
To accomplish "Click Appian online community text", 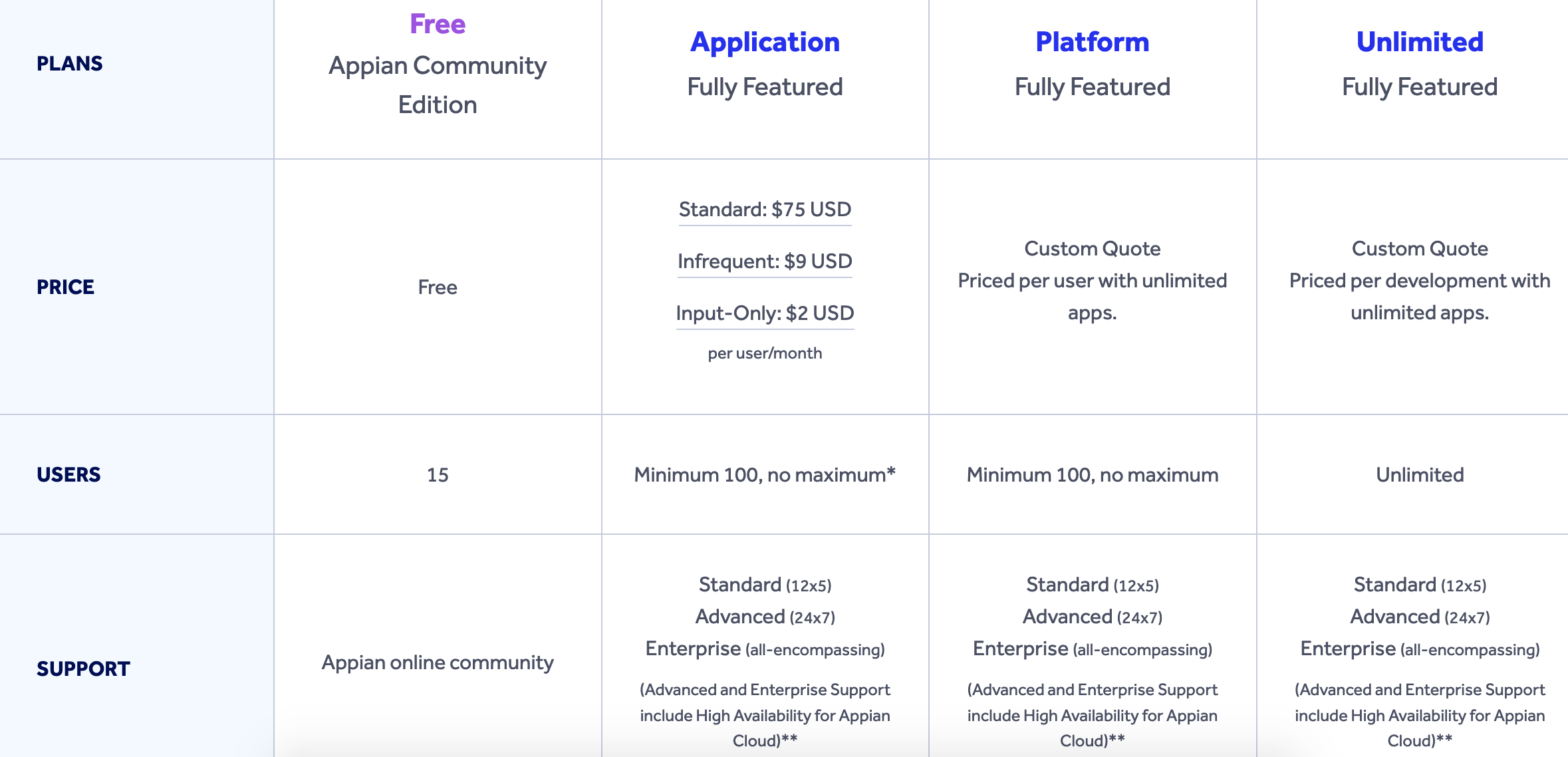I will pos(438,663).
